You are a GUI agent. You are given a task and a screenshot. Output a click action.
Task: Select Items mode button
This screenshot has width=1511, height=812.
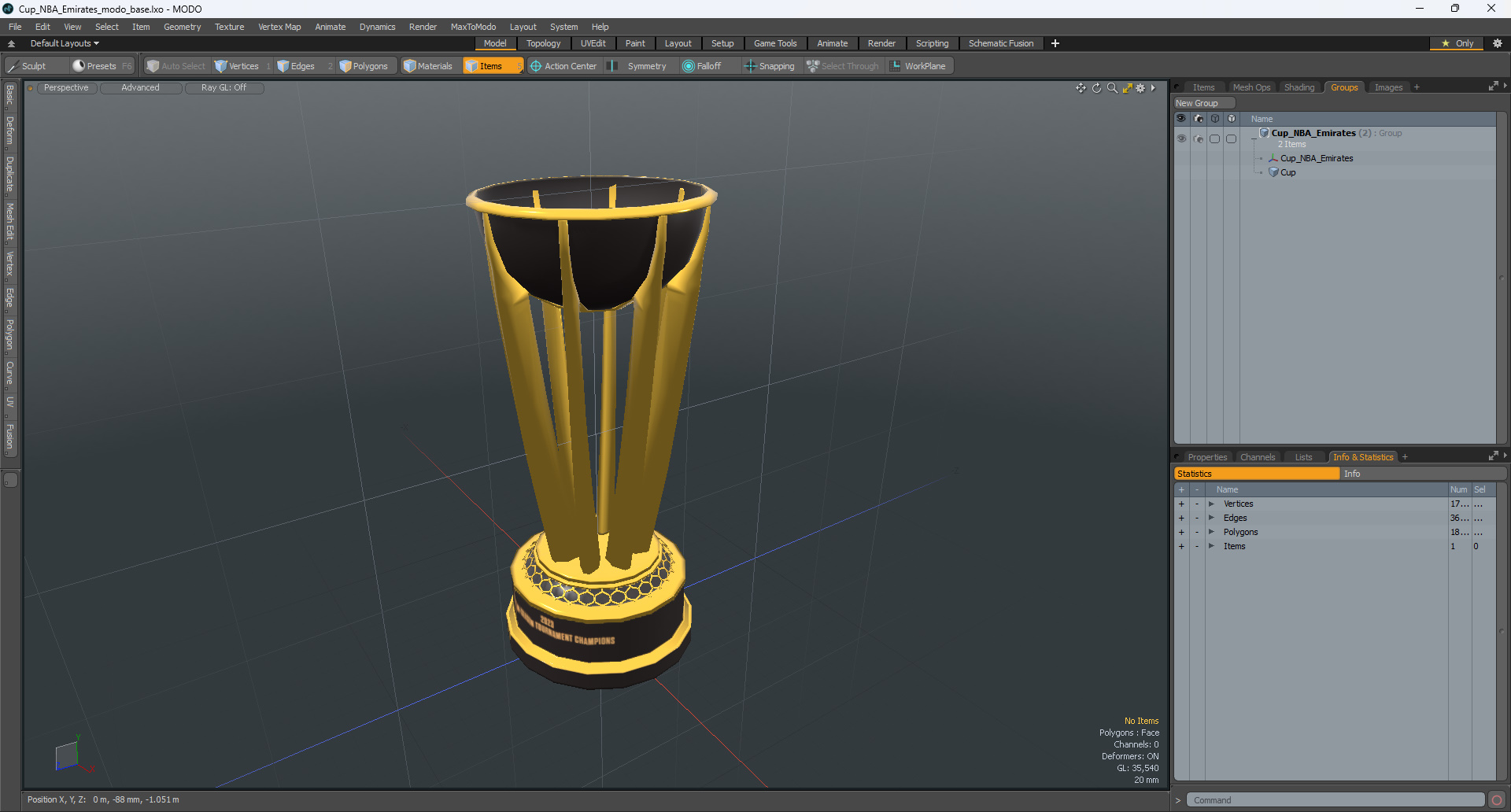[492, 66]
